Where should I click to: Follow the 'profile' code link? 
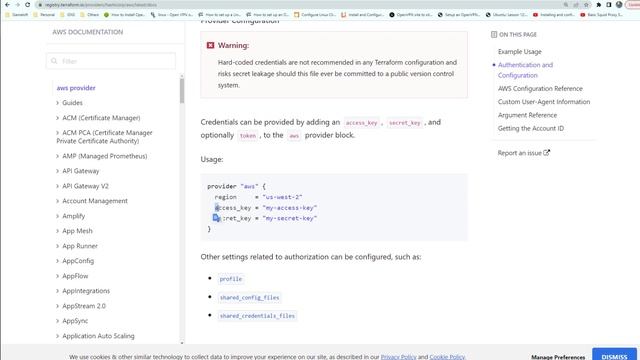click(231, 279)
